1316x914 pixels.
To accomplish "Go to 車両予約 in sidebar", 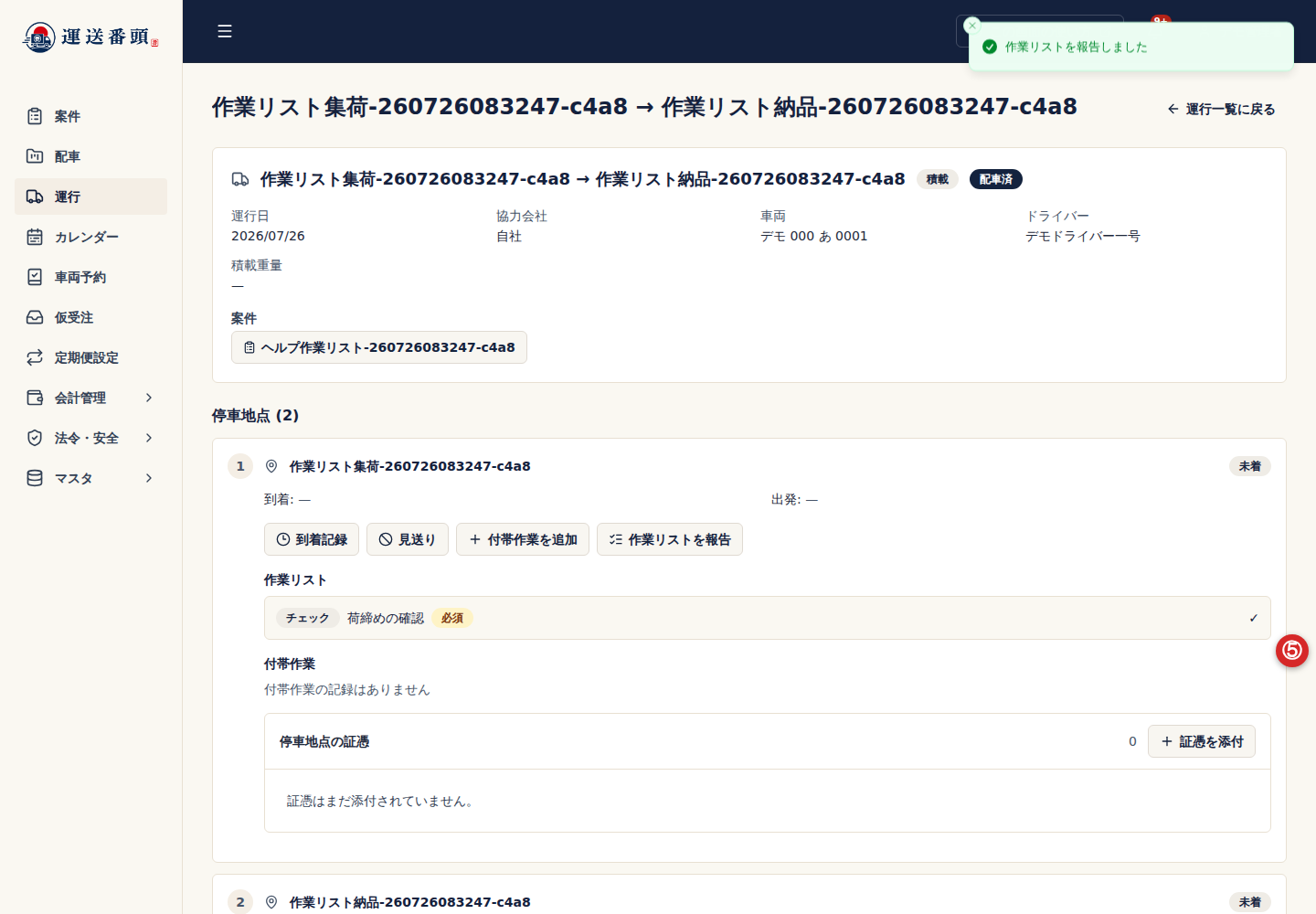I will pos(90,277).
